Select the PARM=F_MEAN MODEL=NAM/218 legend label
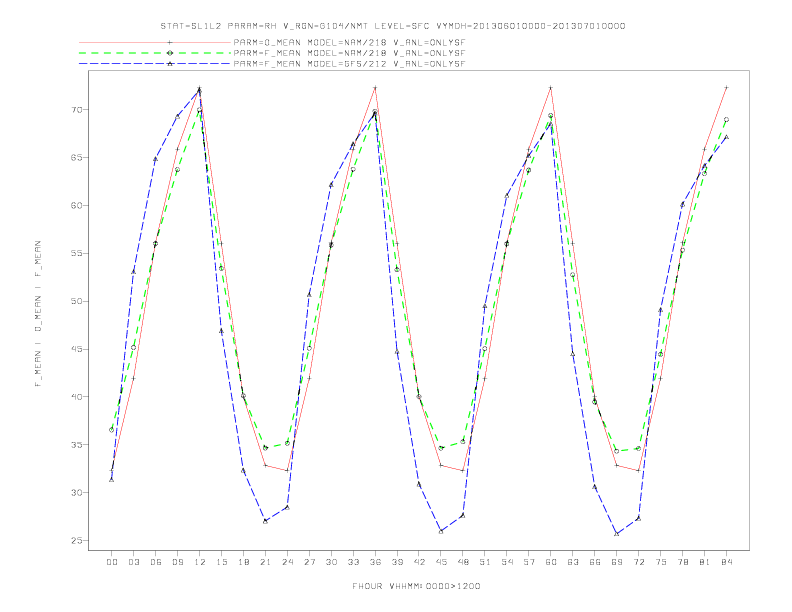This screenshot has width=792, height=612. (x=349, y=53)
